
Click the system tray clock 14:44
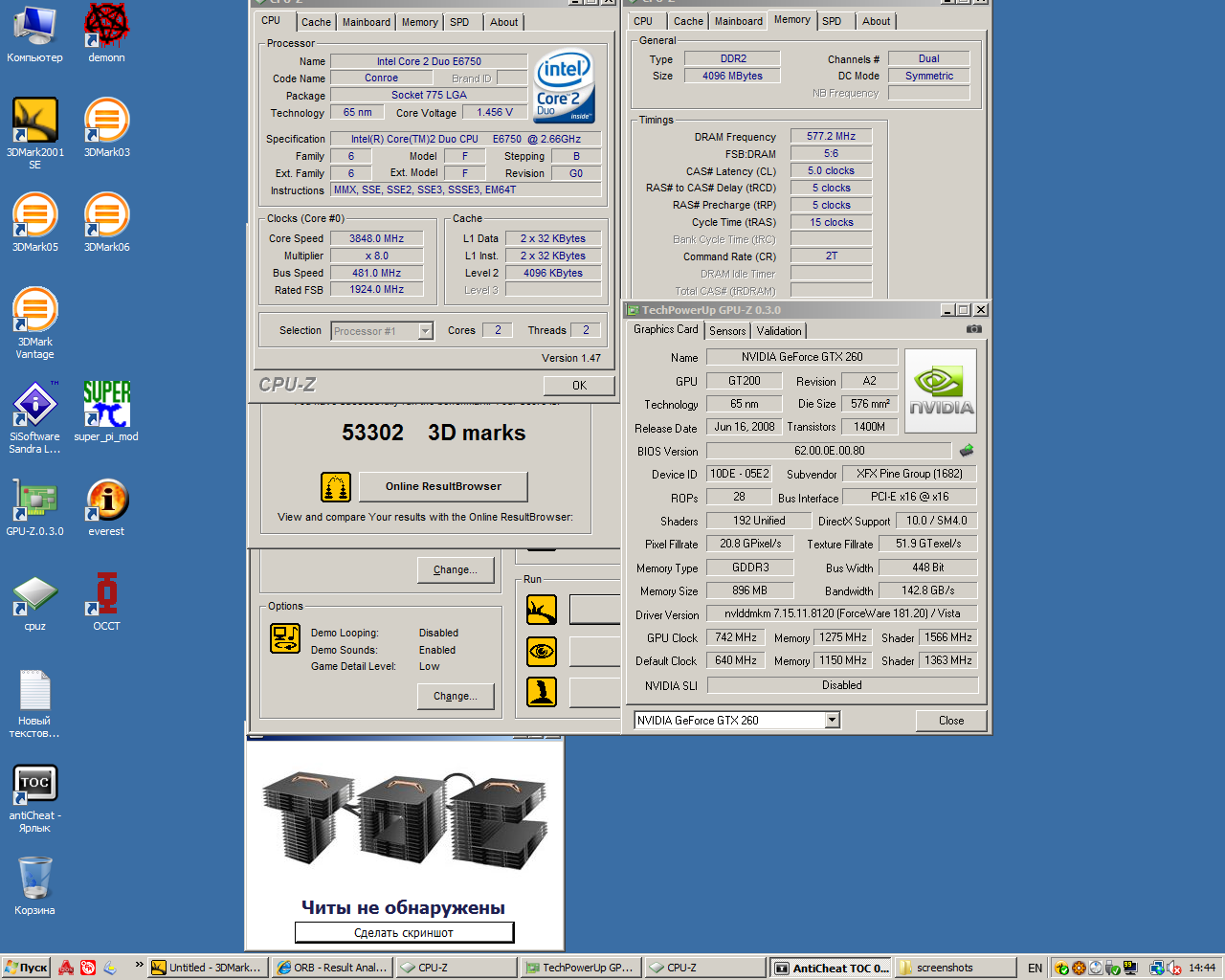pyautogui.click(x=1202, y=968)
